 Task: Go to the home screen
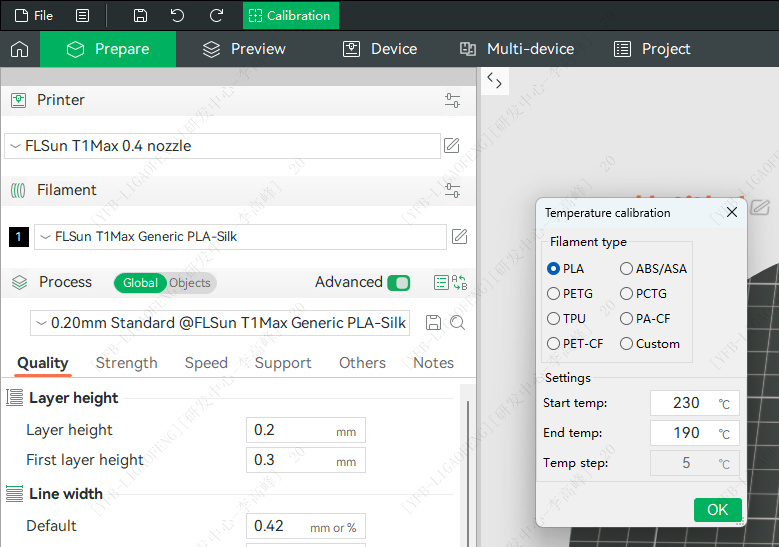(x=20, y=49)
